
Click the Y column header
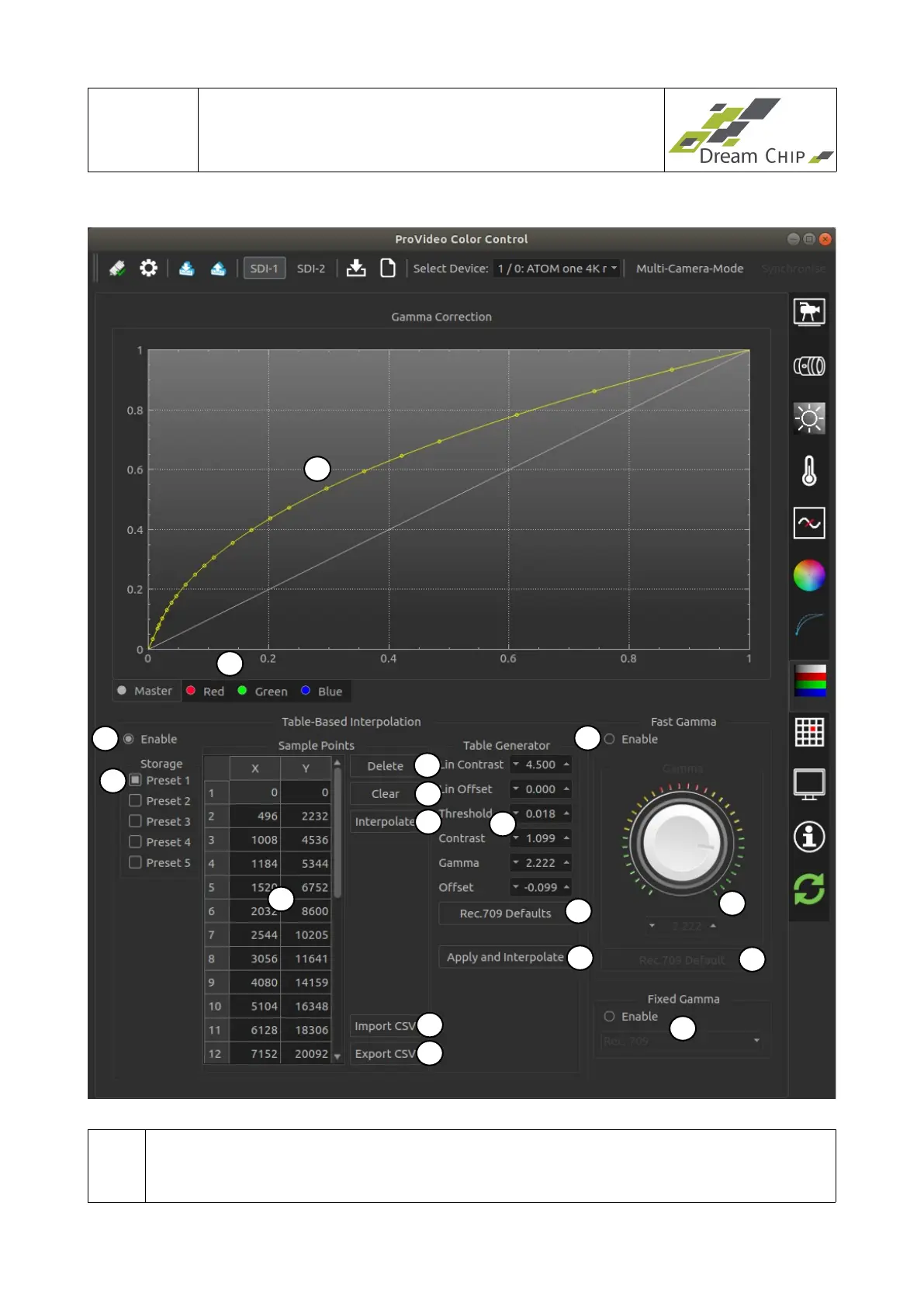tap(306, 768)
